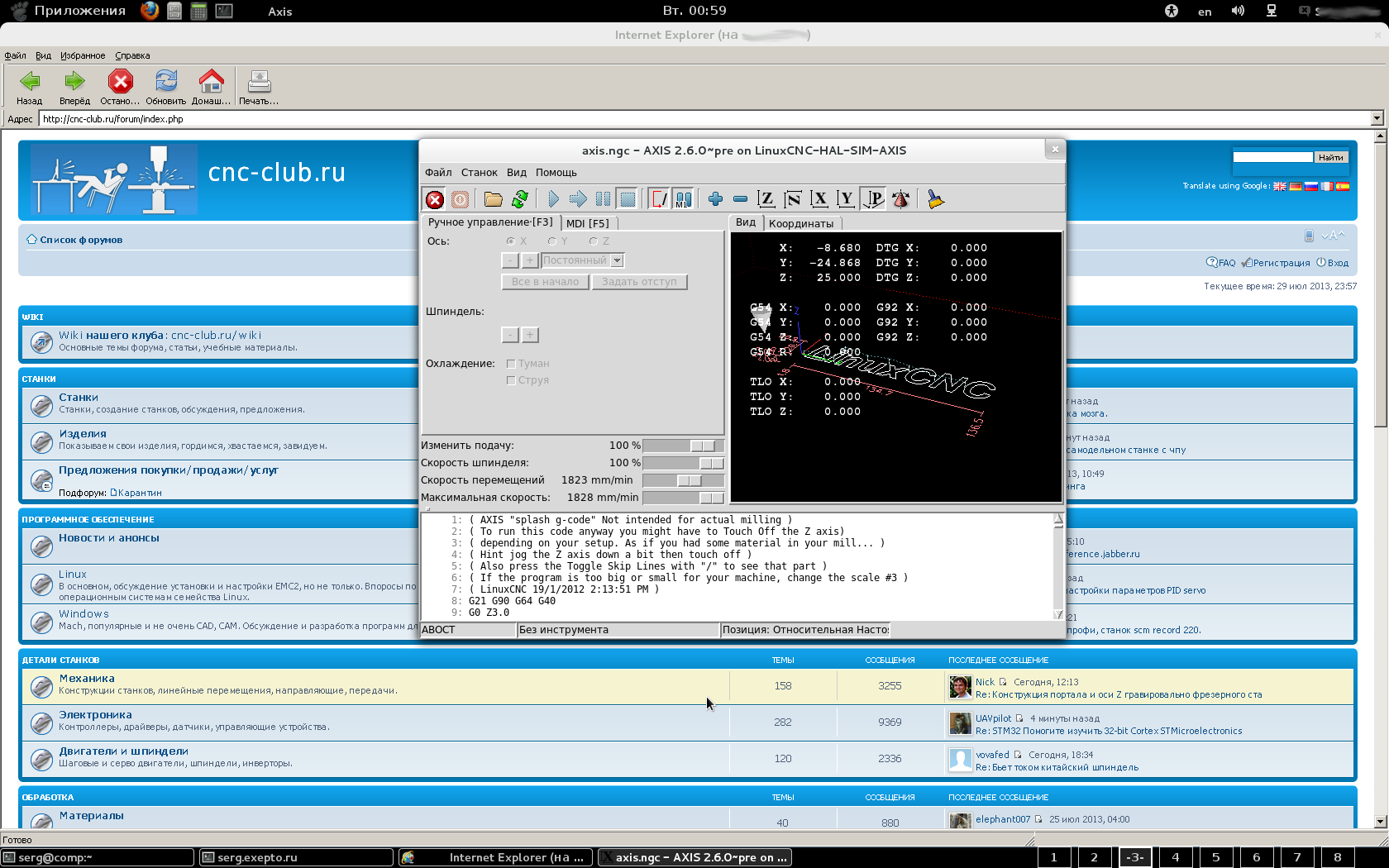Image resolution: width=1389 pixels, height=868 pixels.
Task: Select the Y axis radio button
Action: (x=552, y=241)
